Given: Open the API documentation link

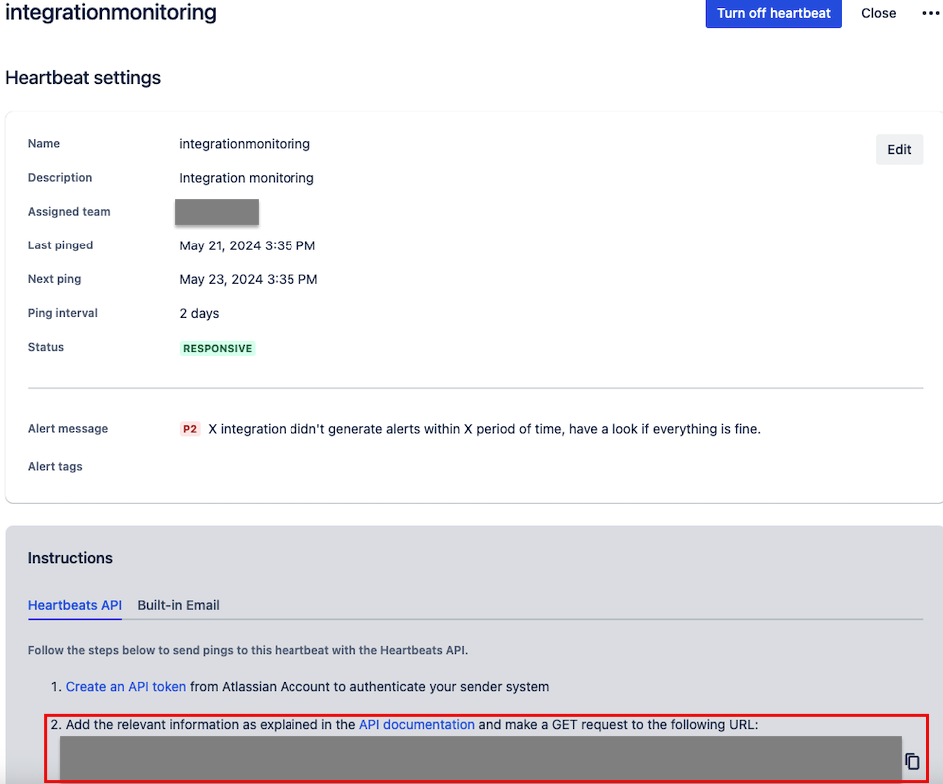Looking at the screenshot, I should click(416, 724).
